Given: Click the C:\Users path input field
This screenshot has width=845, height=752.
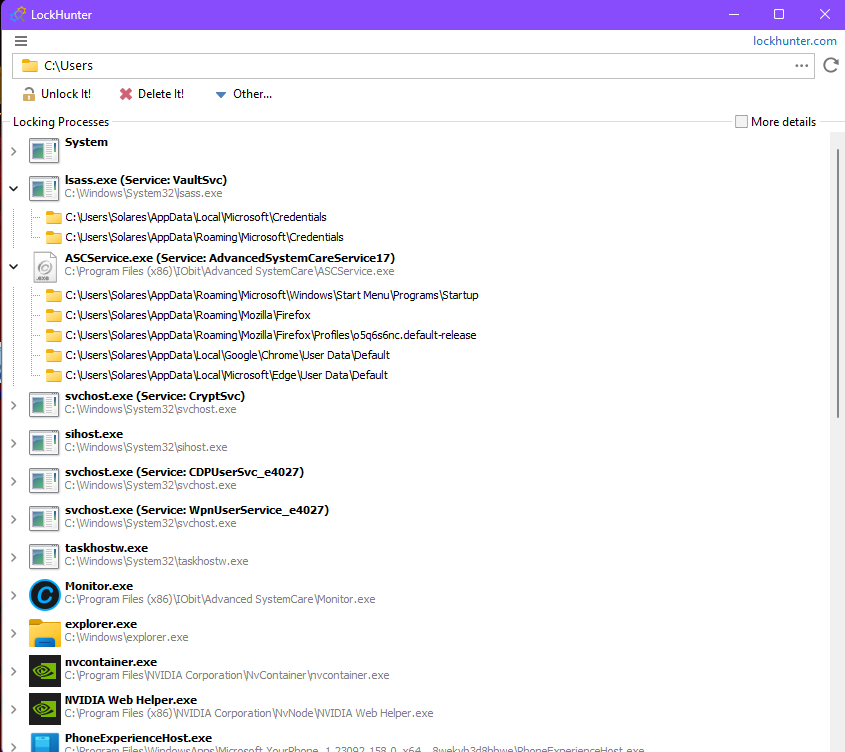Looking at the screenshot, I should tap(413, 66).
